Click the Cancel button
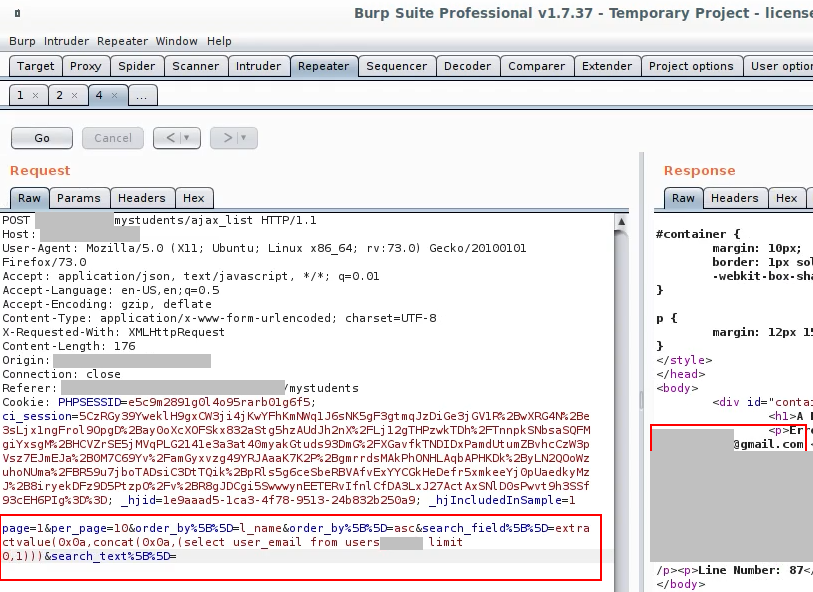The width and height of the screenshot is (813, 592). (113, 138)
